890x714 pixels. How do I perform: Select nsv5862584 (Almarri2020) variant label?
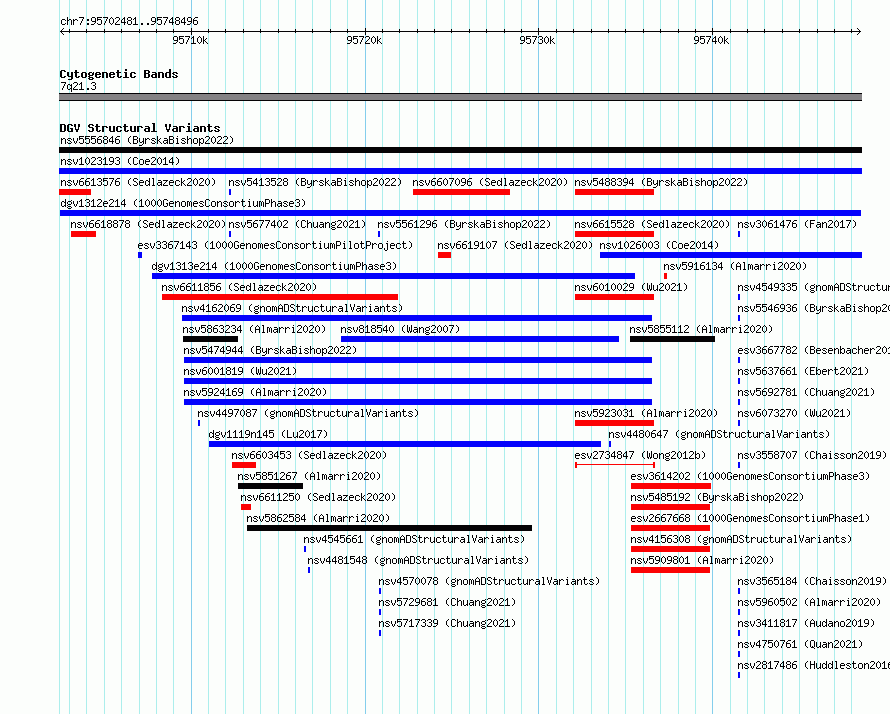(x=318, y=518)
